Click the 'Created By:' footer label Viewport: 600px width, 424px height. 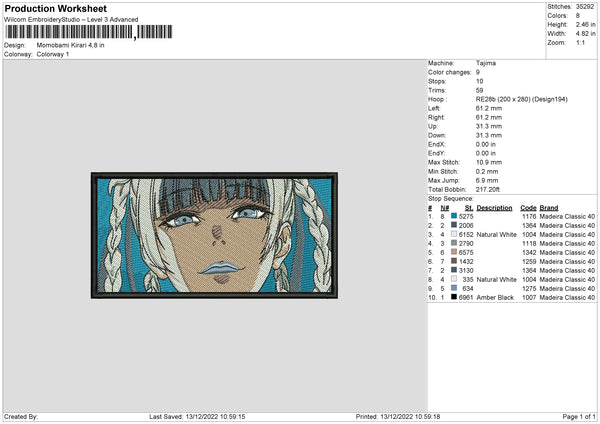21,416
